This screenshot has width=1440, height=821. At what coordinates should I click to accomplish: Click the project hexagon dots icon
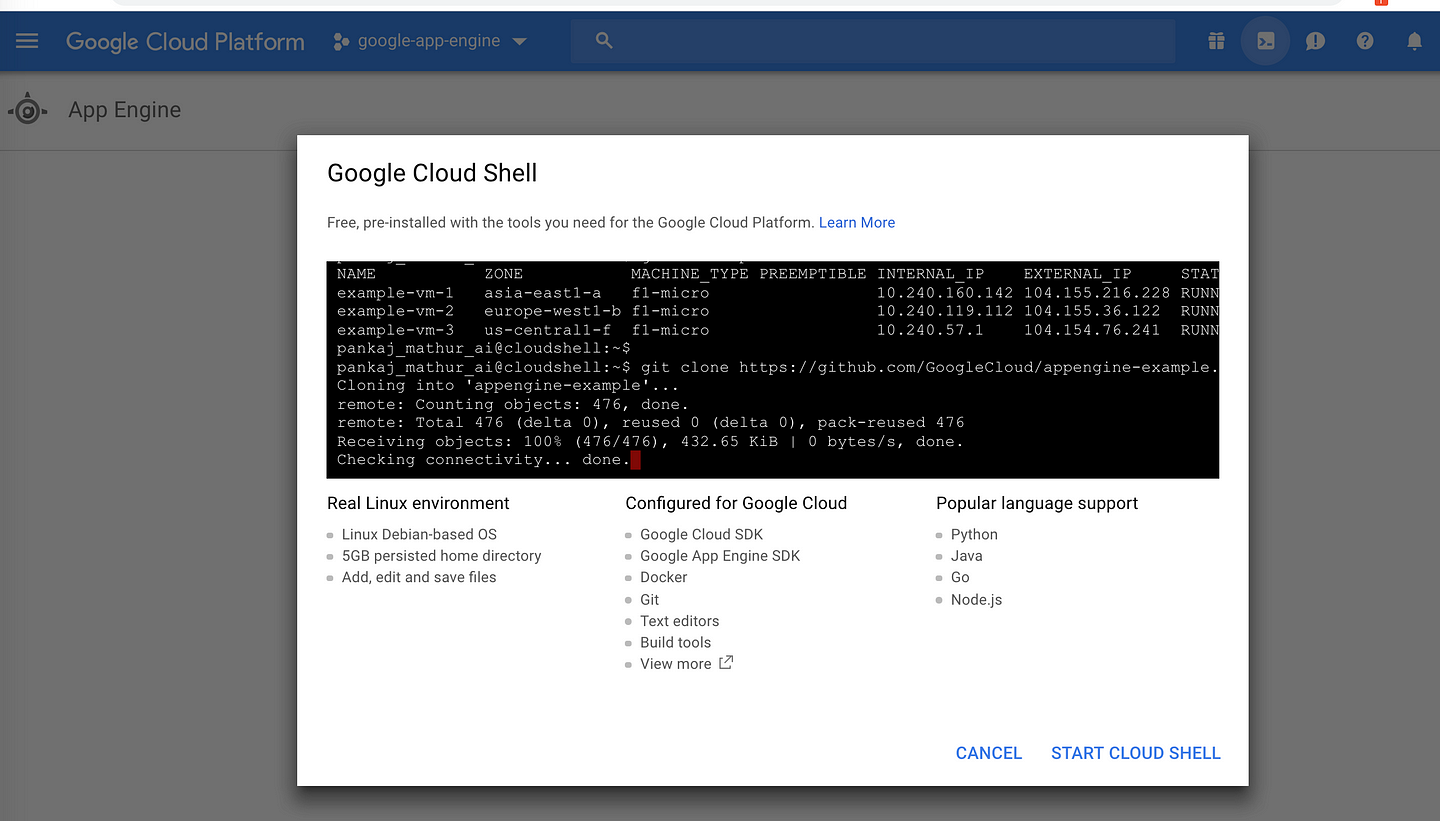(x=341, y=41)
